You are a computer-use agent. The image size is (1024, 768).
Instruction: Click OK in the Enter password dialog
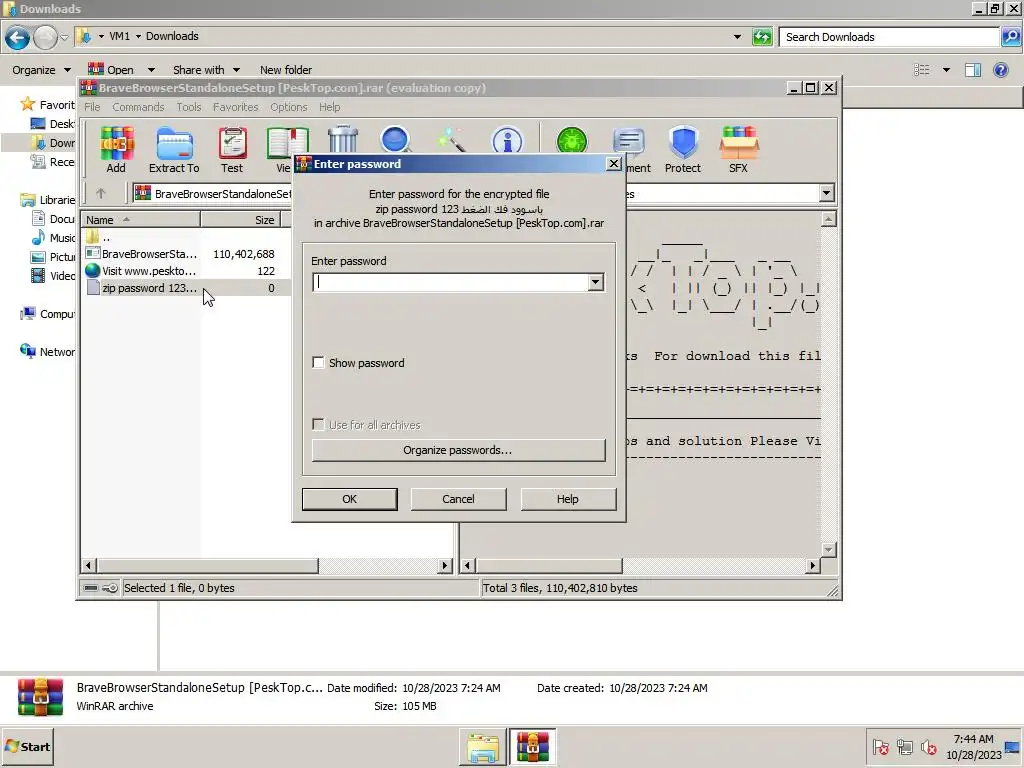pyautogui.click(x=349, y=499)
